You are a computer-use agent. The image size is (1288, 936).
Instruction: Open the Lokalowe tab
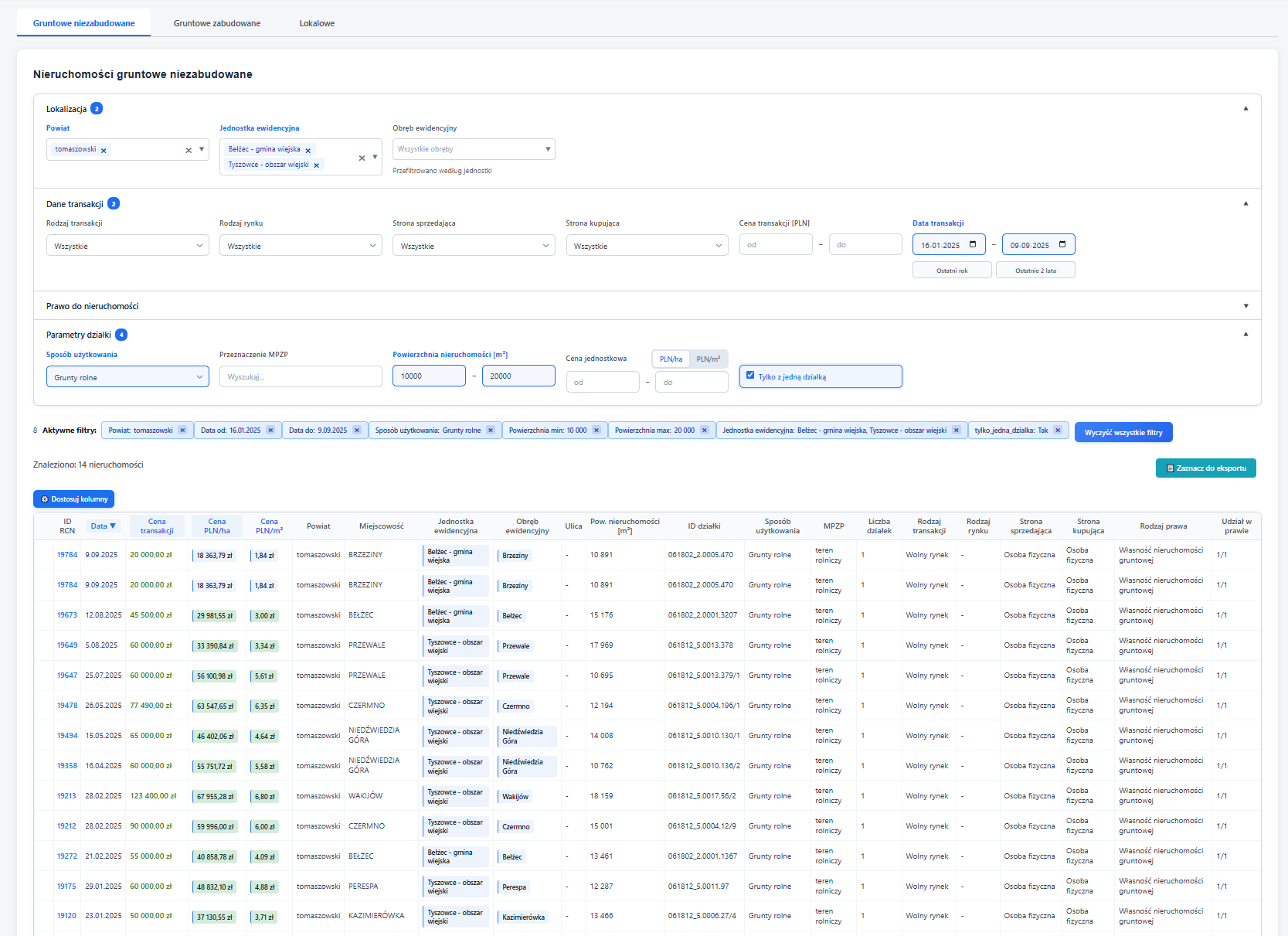click(x=317, y=23)
